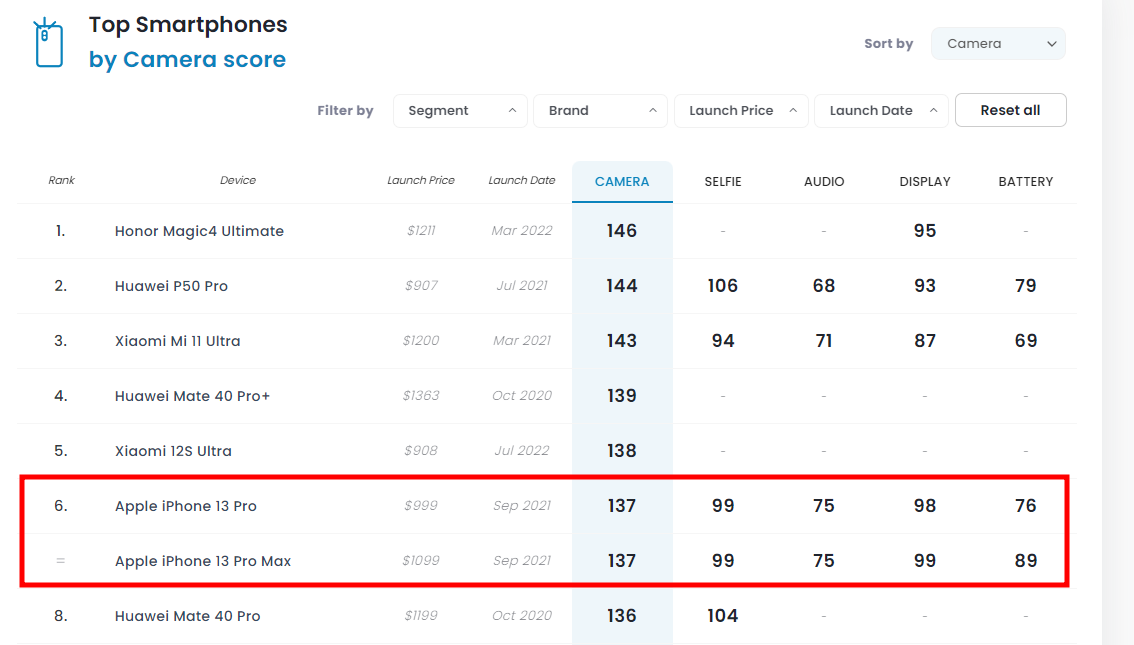Click the Launch Date column header
1134x645 pixels.
522,180
